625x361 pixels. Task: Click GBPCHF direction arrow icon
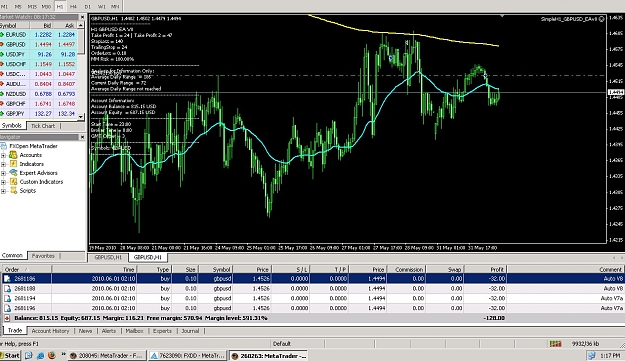(x=2, y=104)
